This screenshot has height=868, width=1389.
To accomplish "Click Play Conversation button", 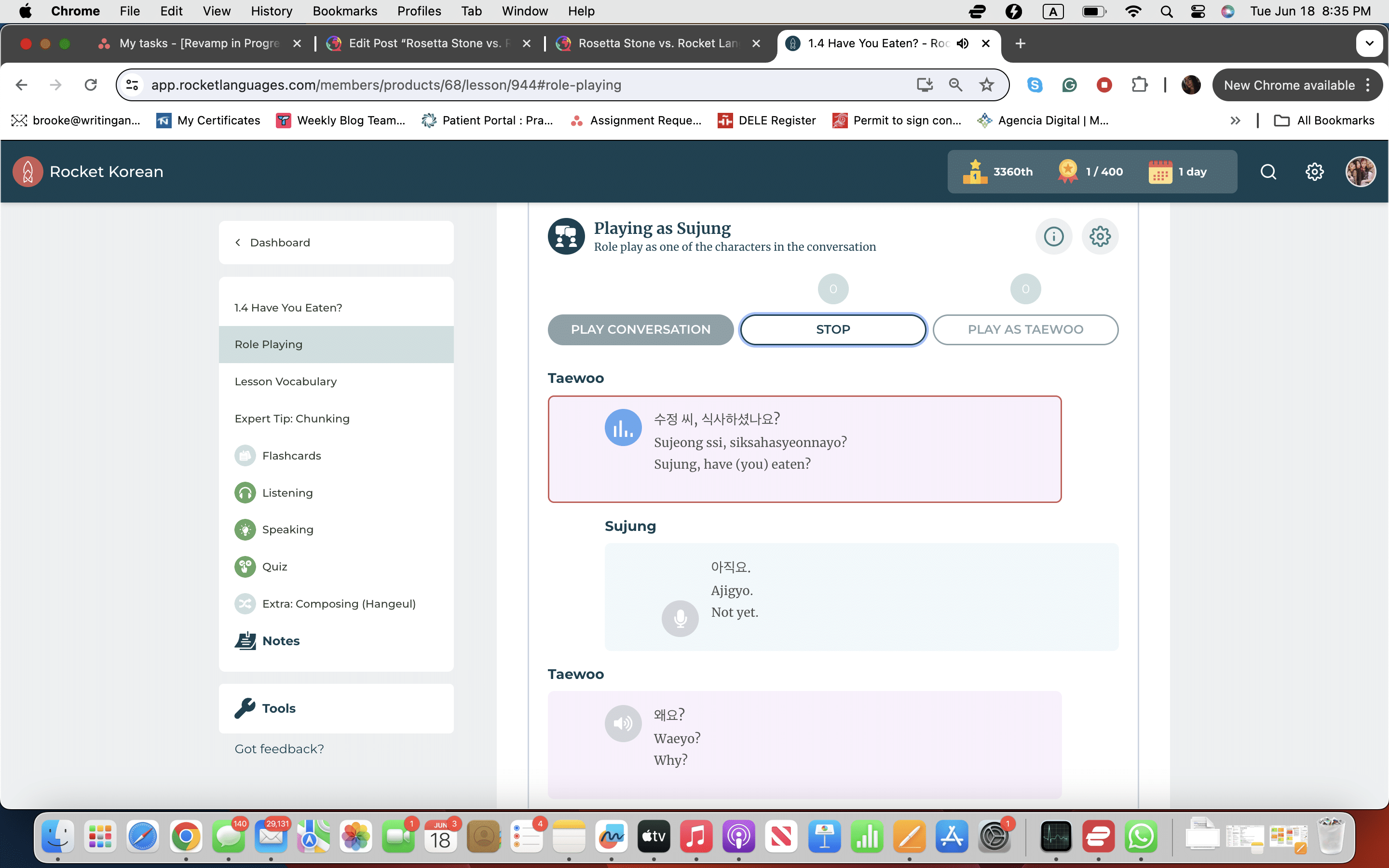I will (640, 329).
